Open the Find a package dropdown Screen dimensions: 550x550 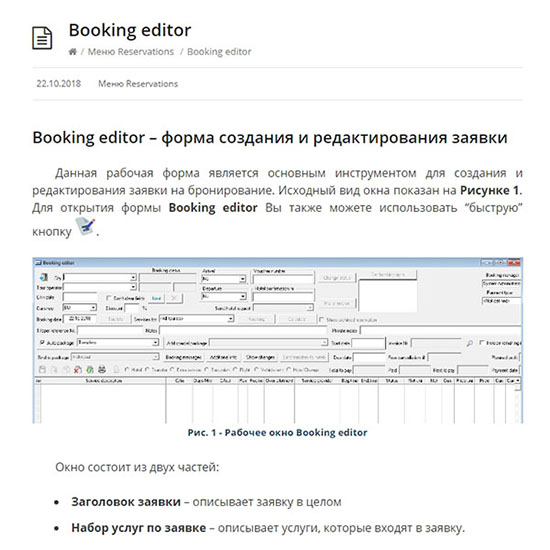tap(155, 357)
